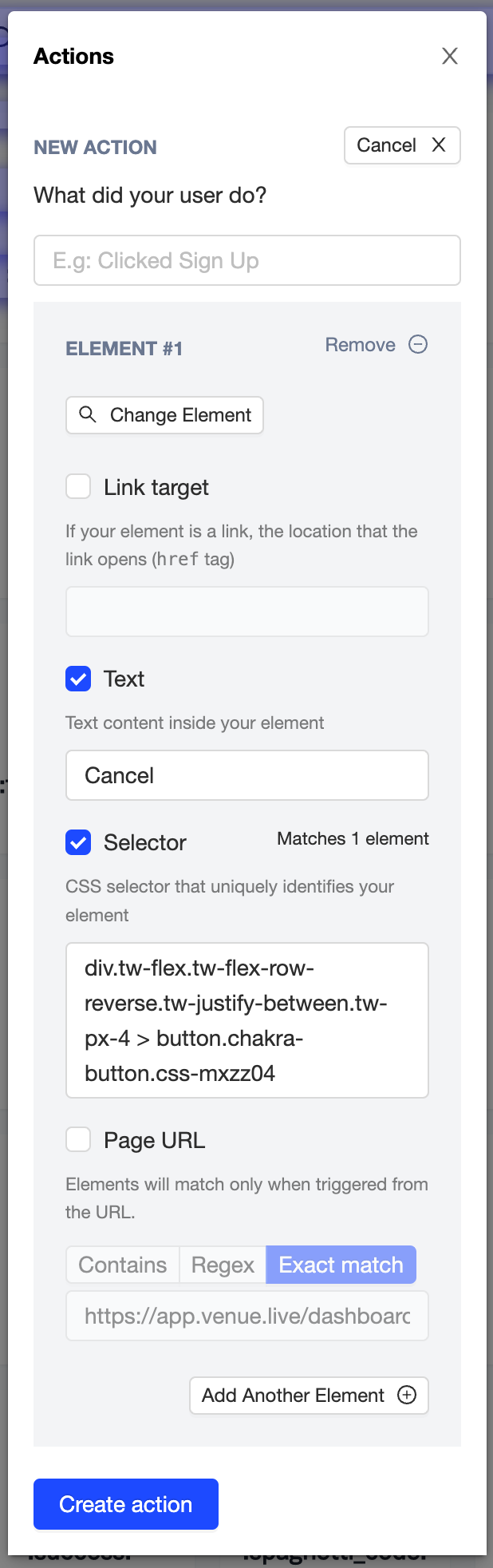Image resolution: width=493 pixels, height=1568 pixels.
Task: Click the Remove link for Element #1
Action: (360, 345)
